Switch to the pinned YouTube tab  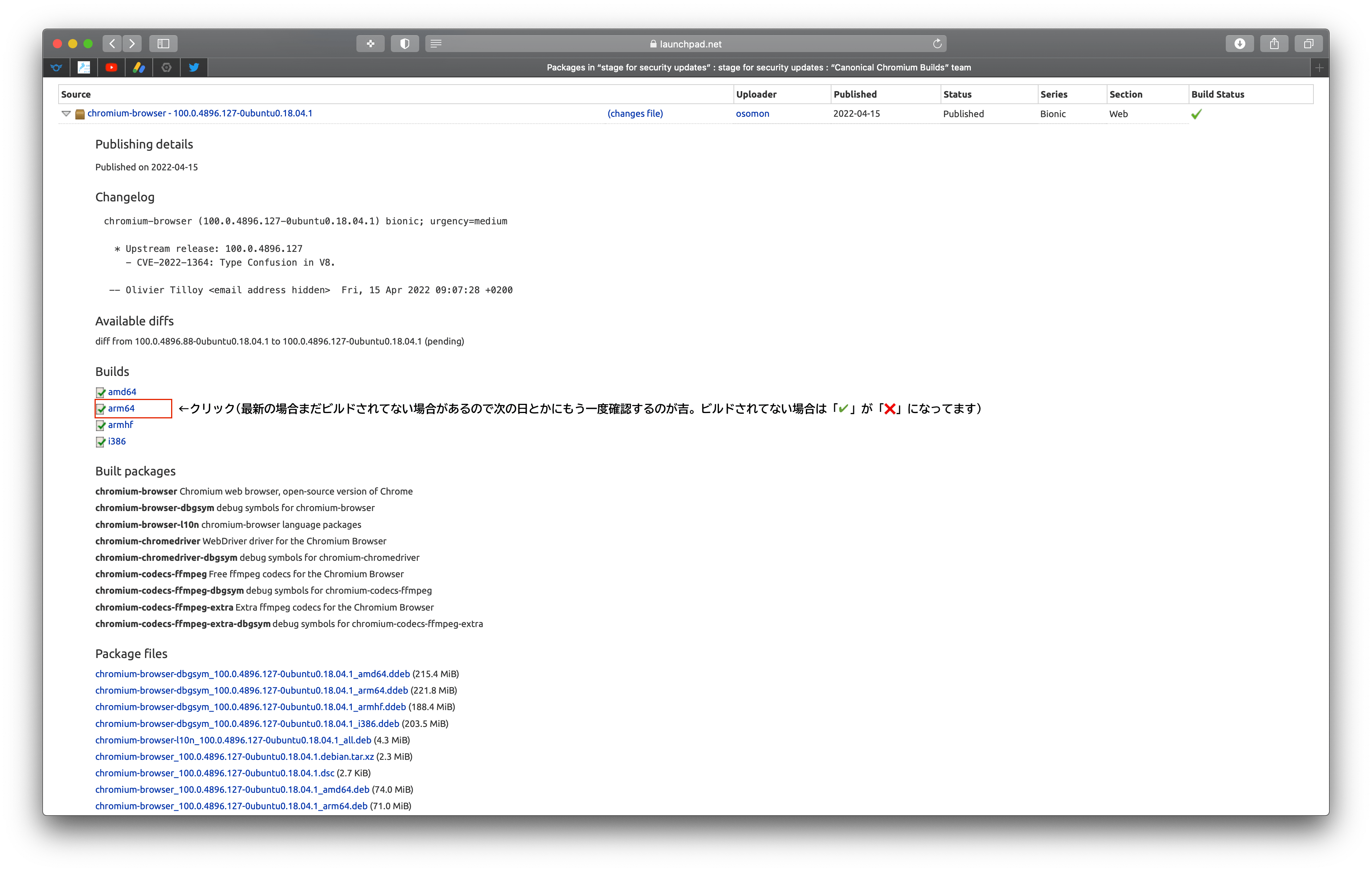coord(111,68)
